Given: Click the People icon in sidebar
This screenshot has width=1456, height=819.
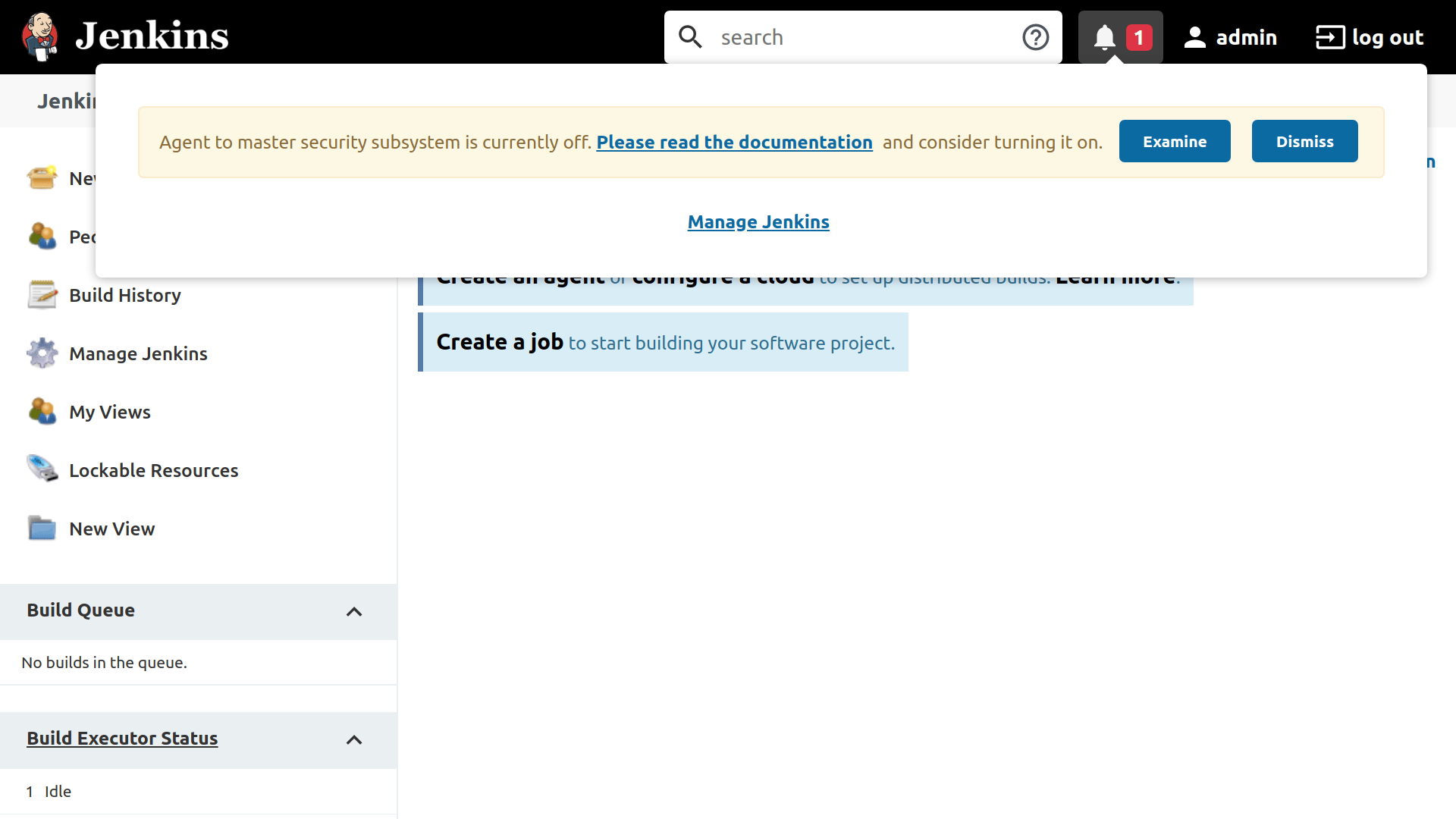Looking at the screenshot, I should coord(42,236).
